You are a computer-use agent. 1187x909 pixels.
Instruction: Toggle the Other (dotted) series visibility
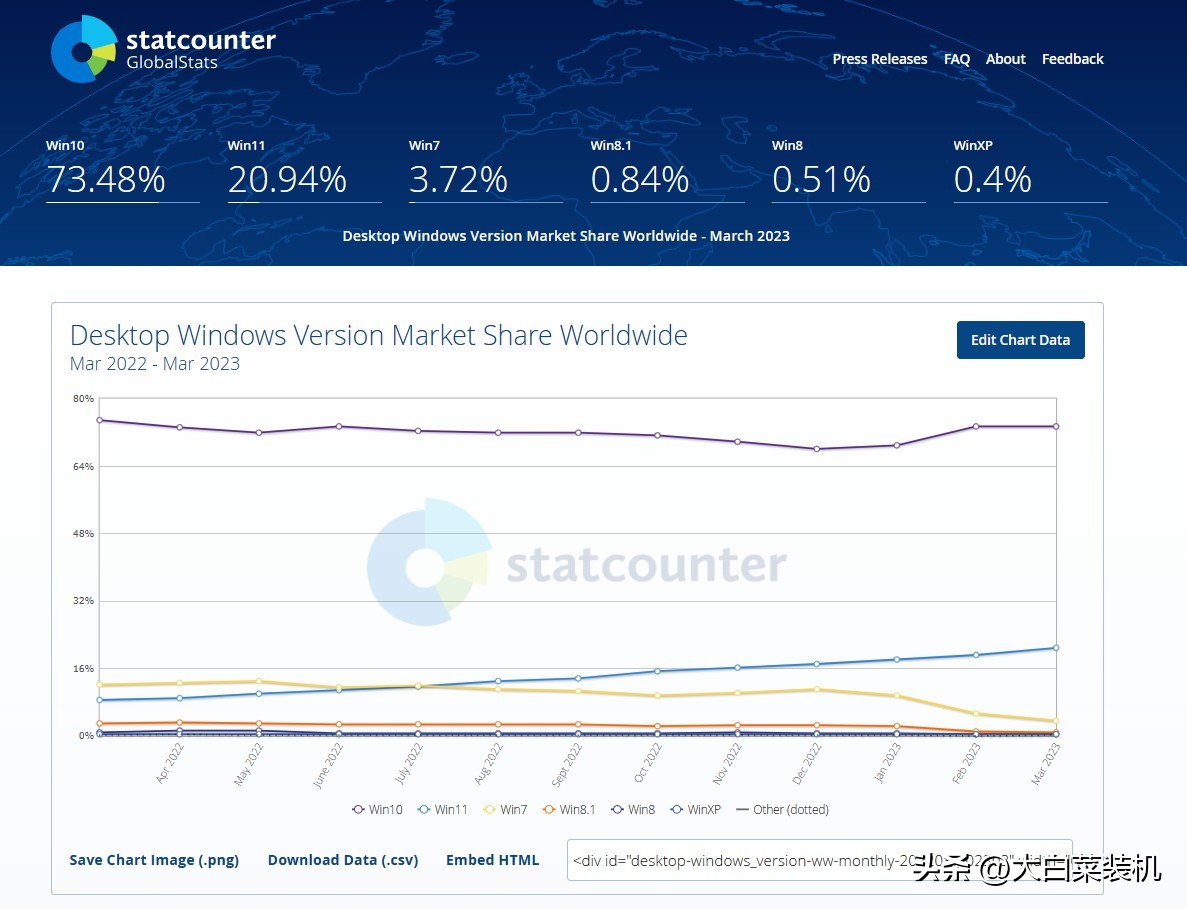[782, 809]
